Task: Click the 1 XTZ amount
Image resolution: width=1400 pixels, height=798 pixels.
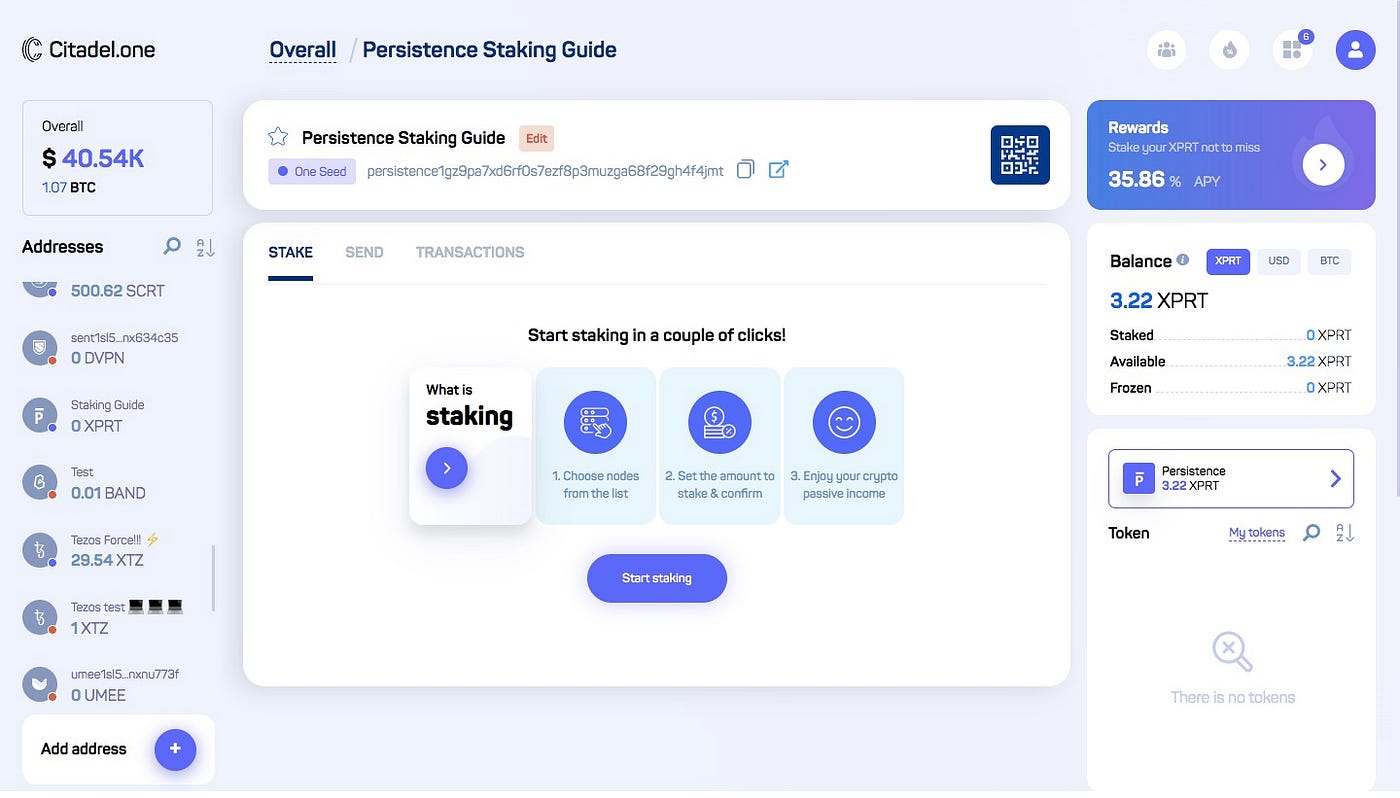Action: 89,628
